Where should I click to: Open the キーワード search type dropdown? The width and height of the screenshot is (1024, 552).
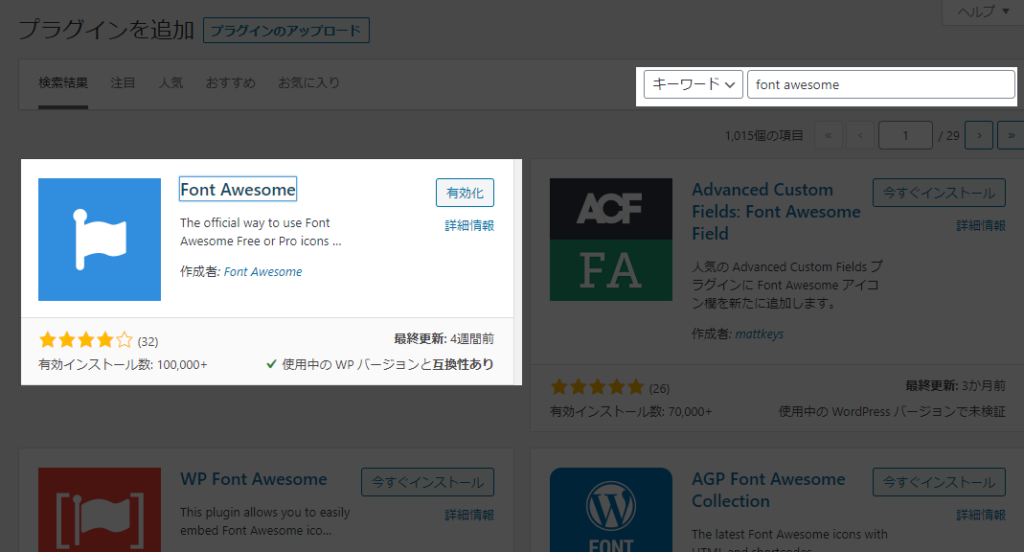click(x=693, y=85)
